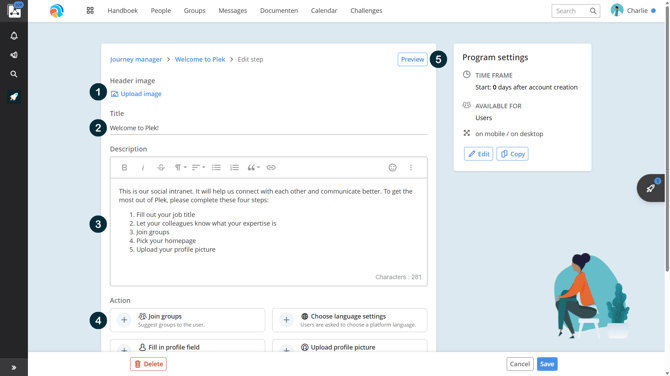Open the Documenten menu item
This screenshot has width=670, height=376.
point(279,11)
